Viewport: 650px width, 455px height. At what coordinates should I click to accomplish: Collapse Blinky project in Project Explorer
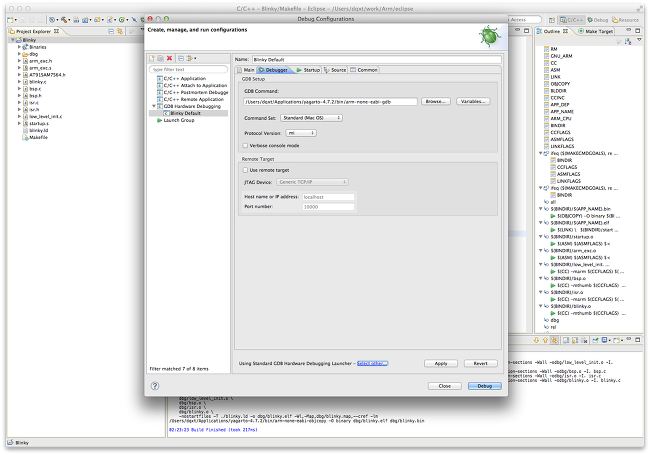(13, 40)
